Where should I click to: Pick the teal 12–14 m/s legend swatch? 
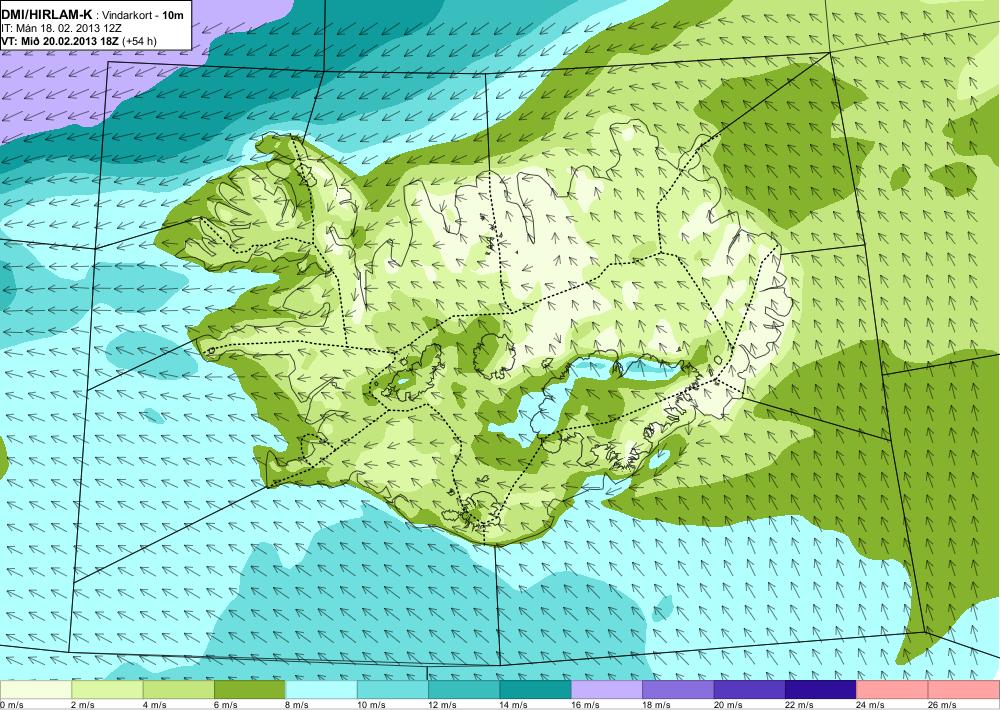click(x=464, y=690)
